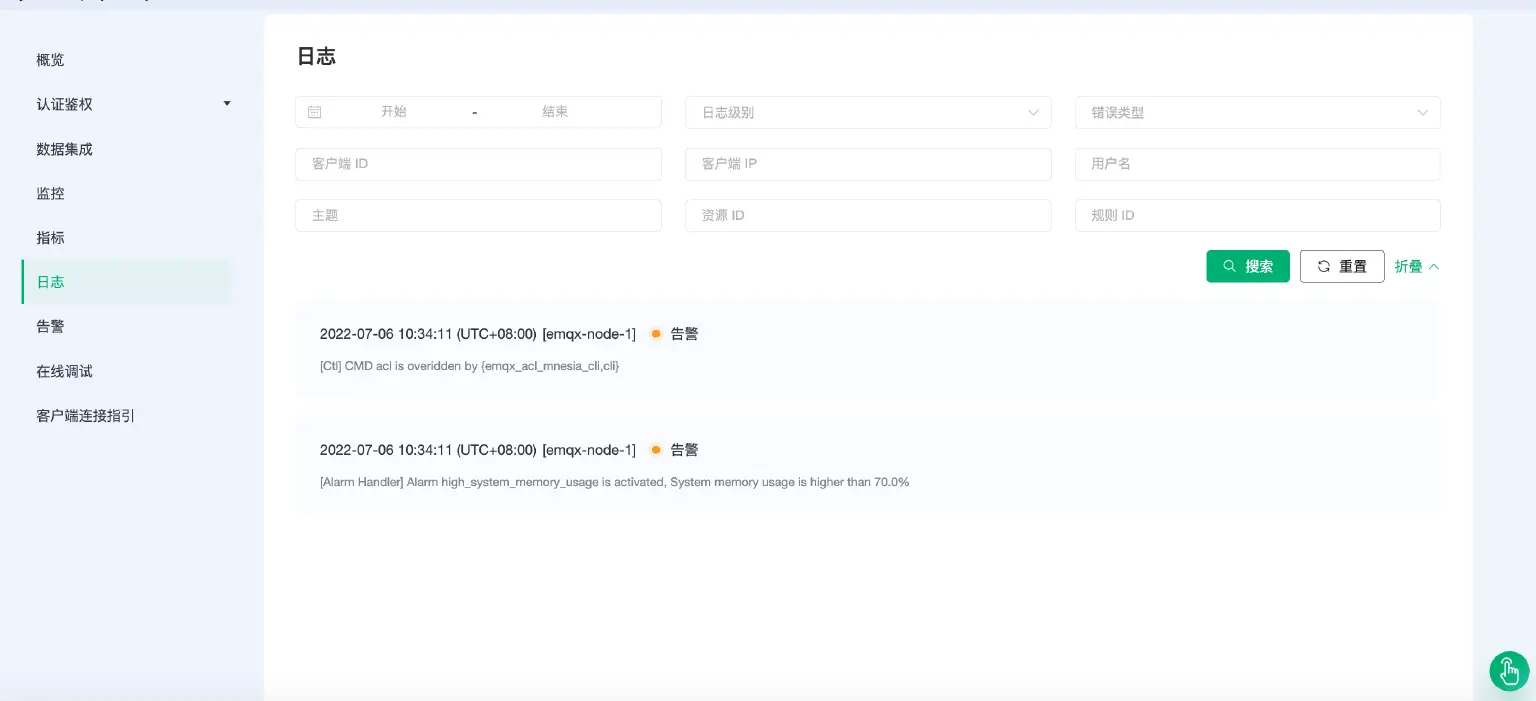Select the 日志 sidebar item
Screen dimensions: 1536x701
[50, 281]
